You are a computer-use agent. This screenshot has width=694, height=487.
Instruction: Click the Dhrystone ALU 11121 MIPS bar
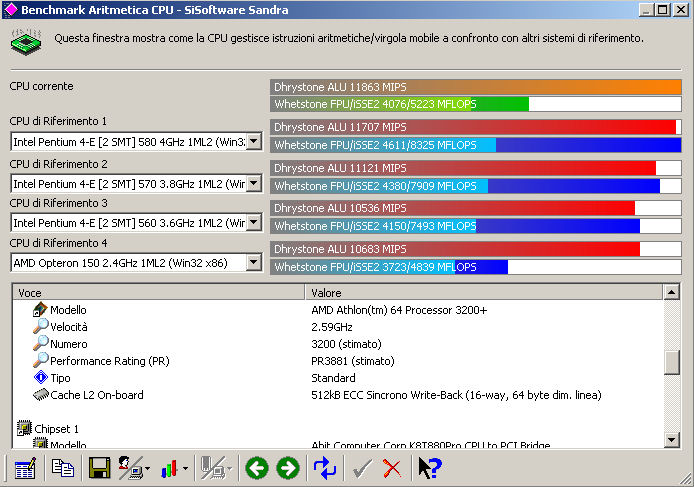(475, 168)
